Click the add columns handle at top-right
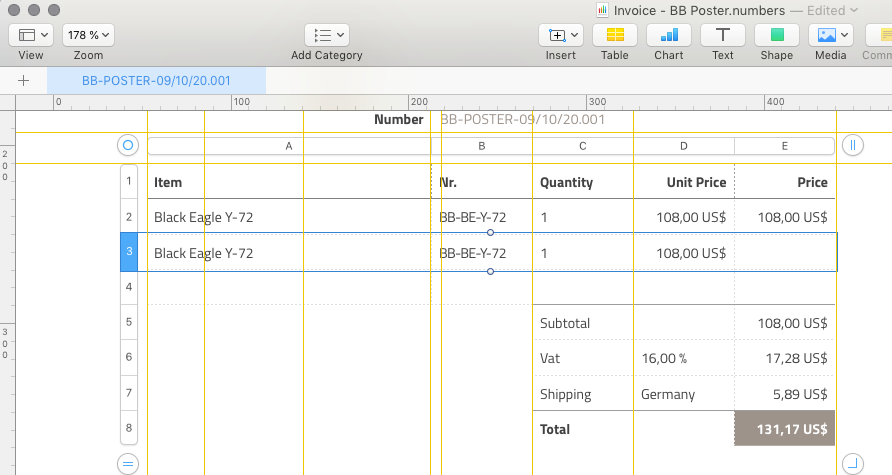Screen dimensions: 892x475 pyautogui.click(x=853, y=146)
